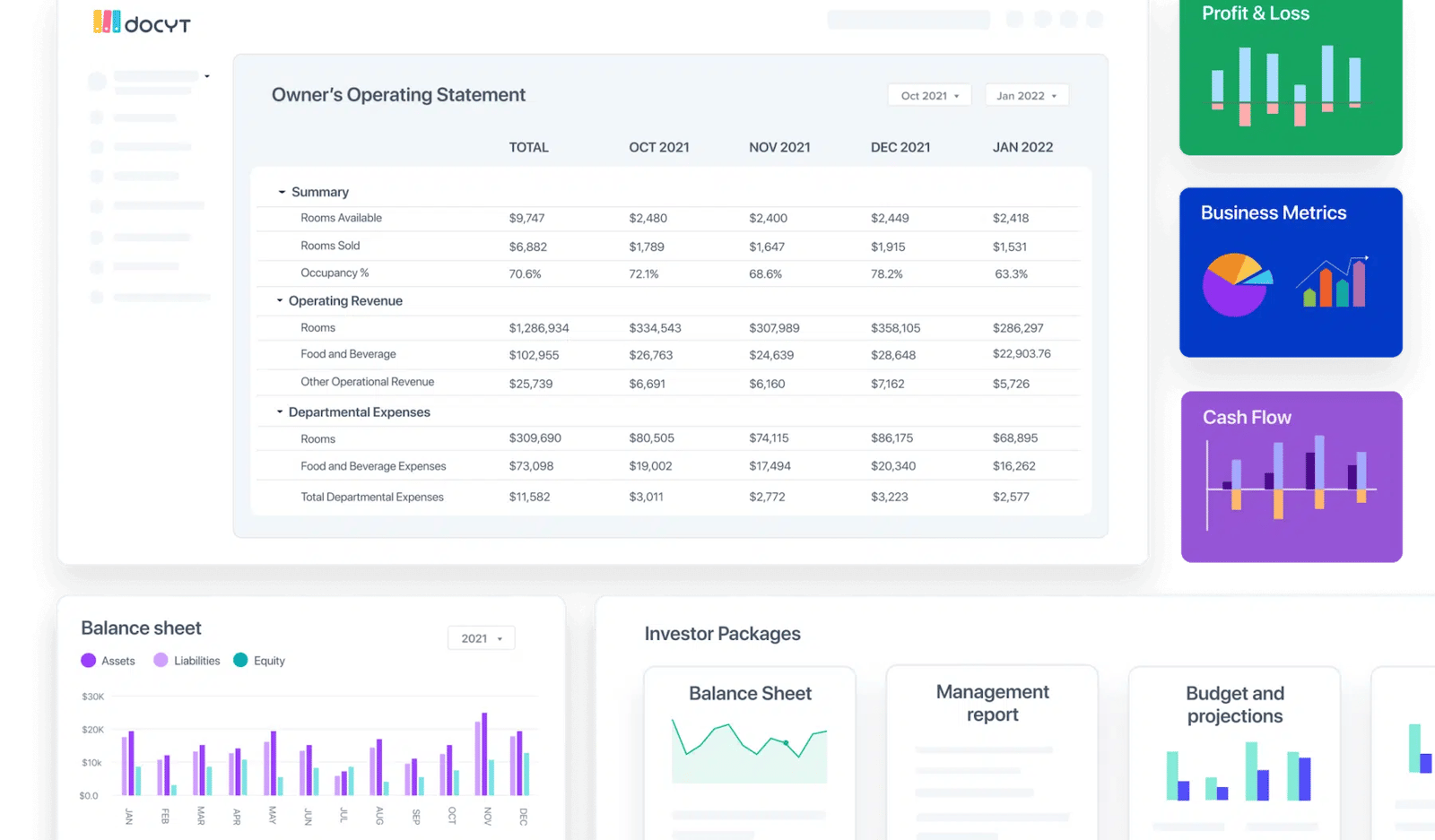Click the pie chart icon in Business Metrics
The image size is (1435, 840).
[x=1237, y=284]
